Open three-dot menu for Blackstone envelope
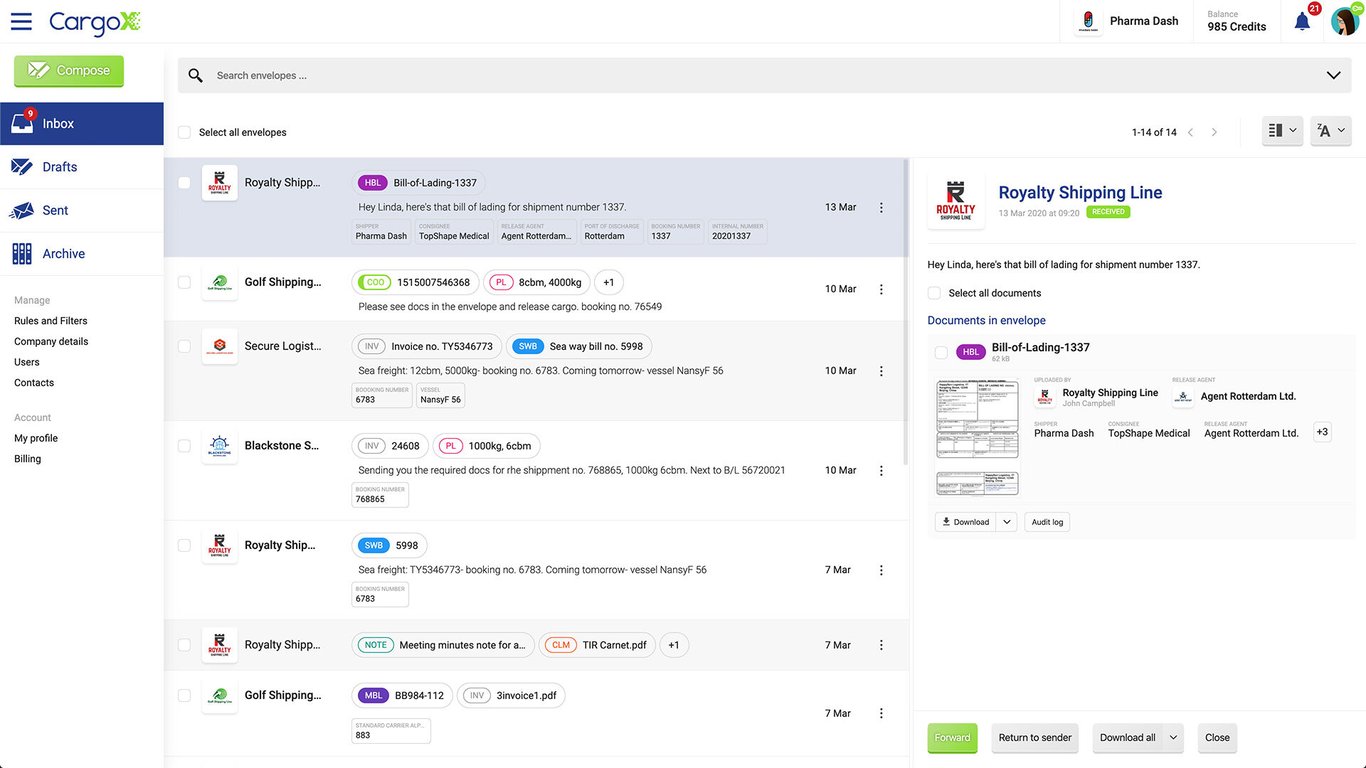This screenshot has width=1366, height=768. point(881,471)
